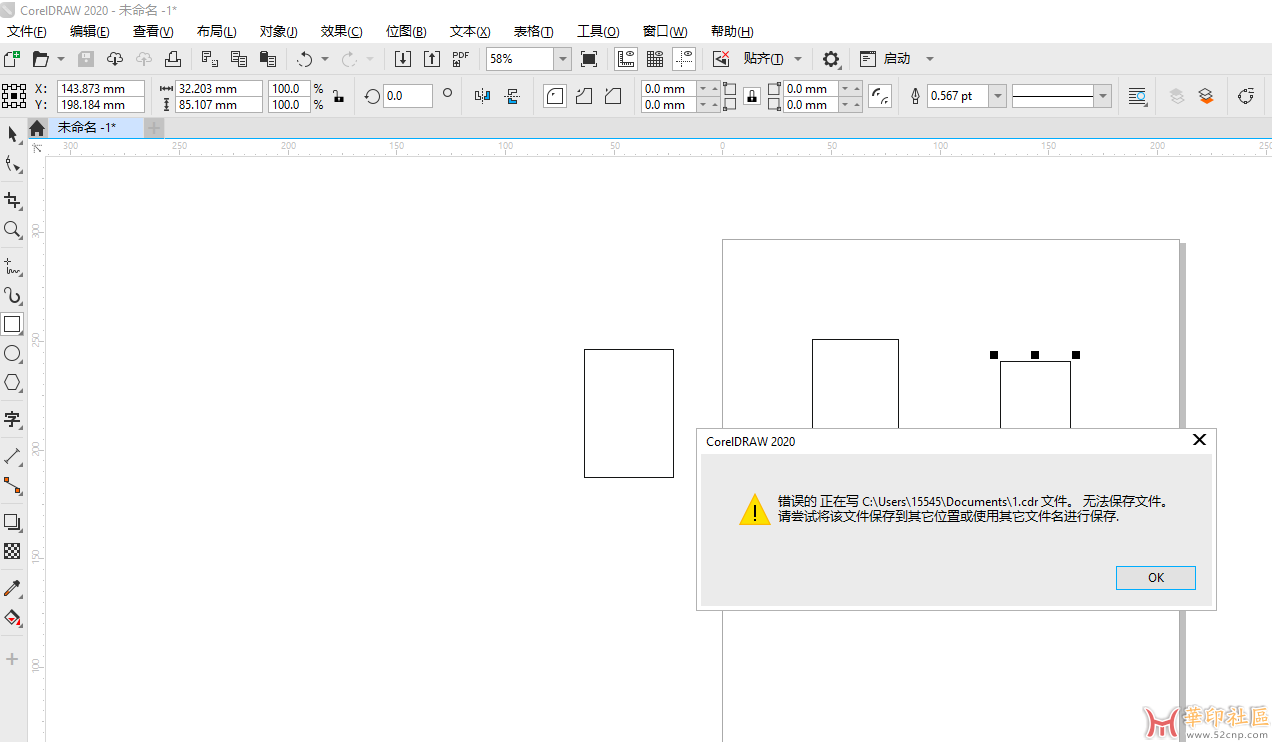Close the CorelDRAW 2020 error dialog
The width and height of the screenshot is (1272, 742).
pyautogui.click(x=1199, y=440)
